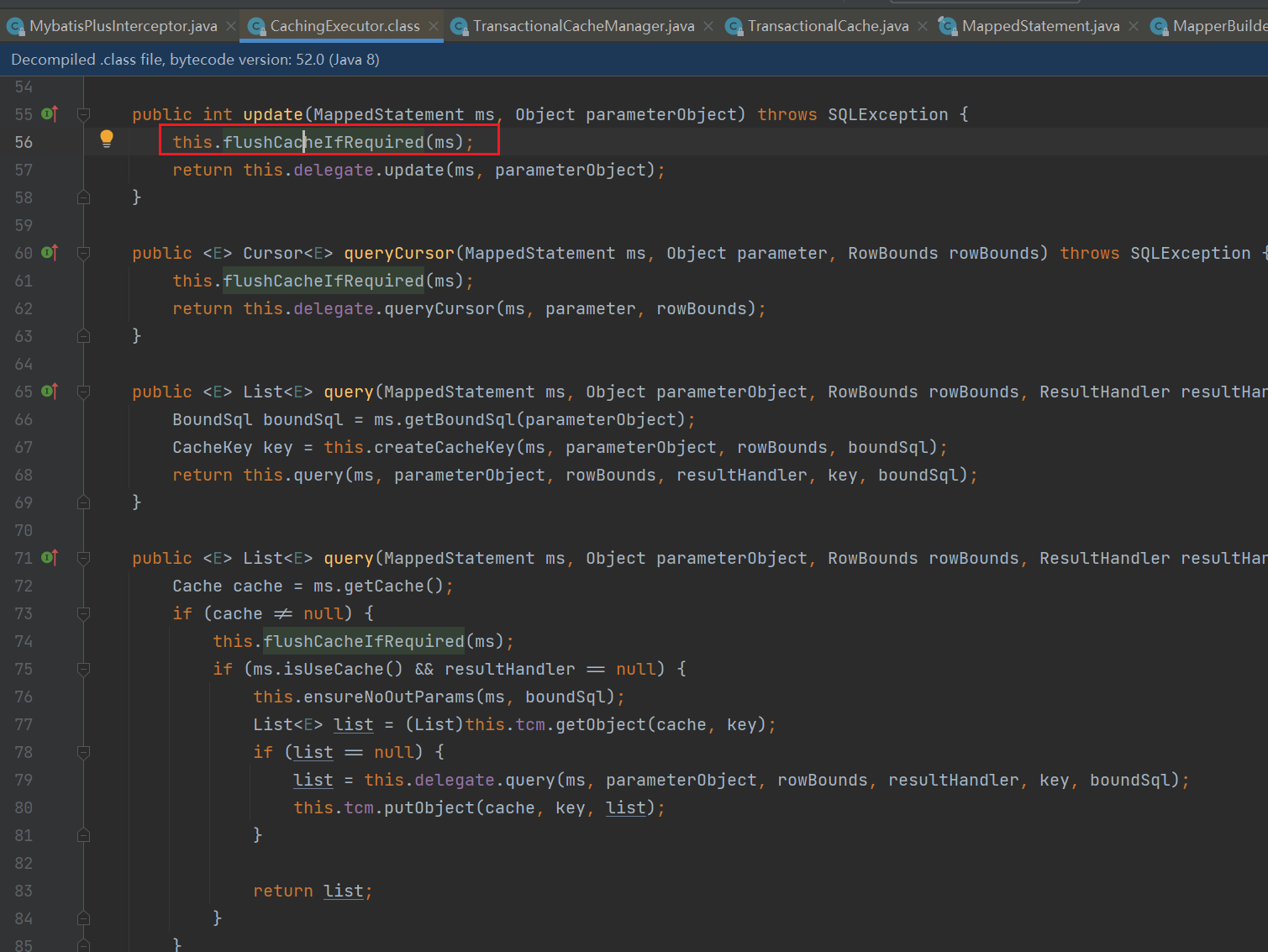Close the TransactionalCacheManager.java tab
This screenshot has width=1268, height=952.
point(708,26)
